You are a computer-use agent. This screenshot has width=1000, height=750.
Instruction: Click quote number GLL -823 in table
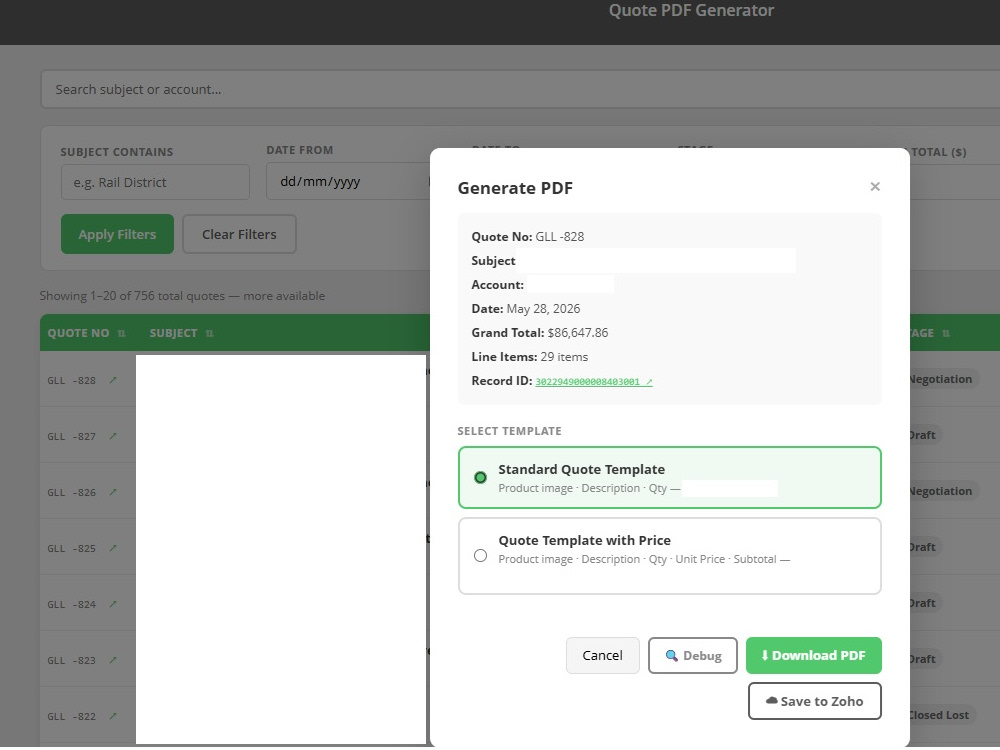click(71, 661)
